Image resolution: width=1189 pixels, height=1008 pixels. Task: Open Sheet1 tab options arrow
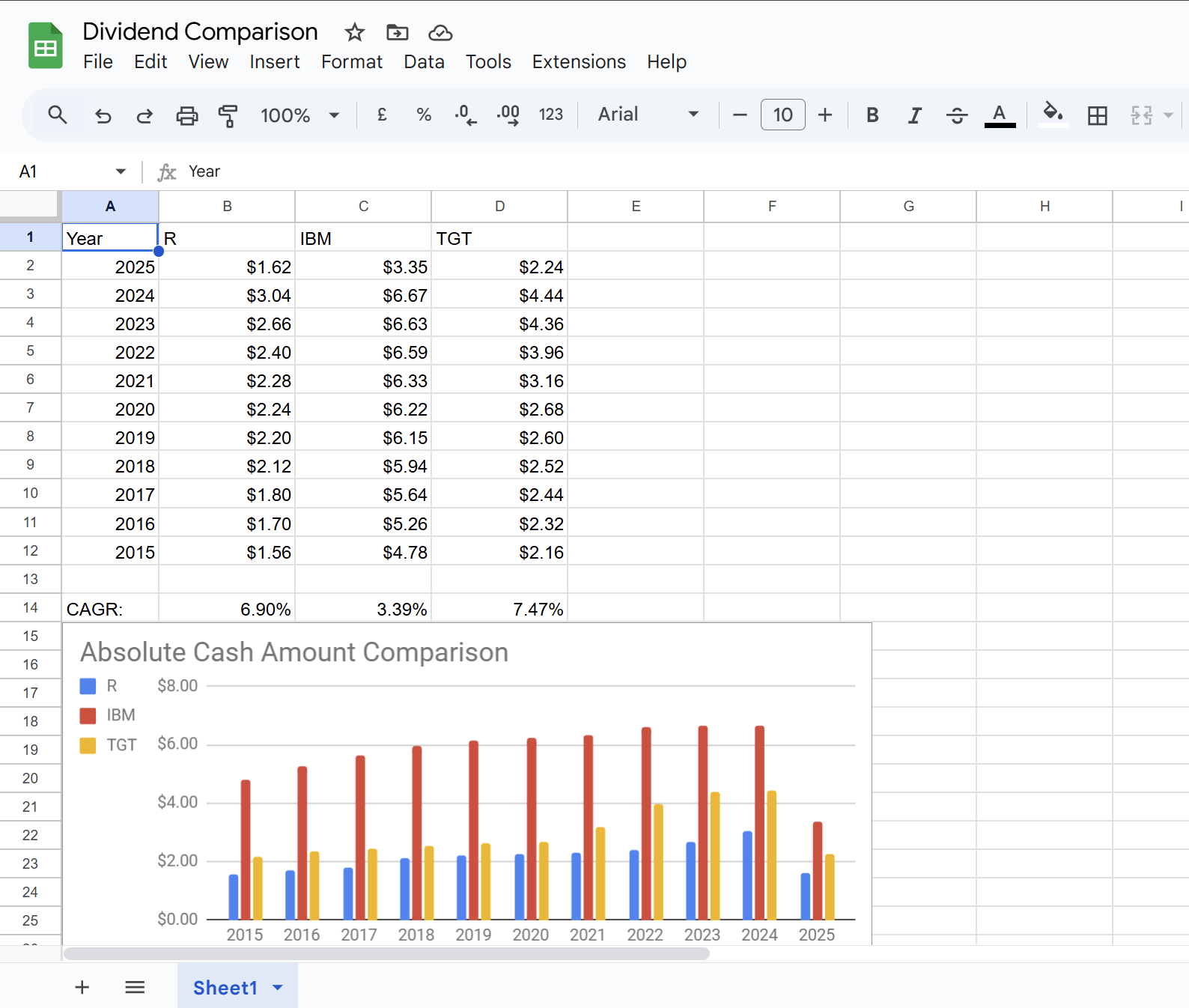pos(278,988)
